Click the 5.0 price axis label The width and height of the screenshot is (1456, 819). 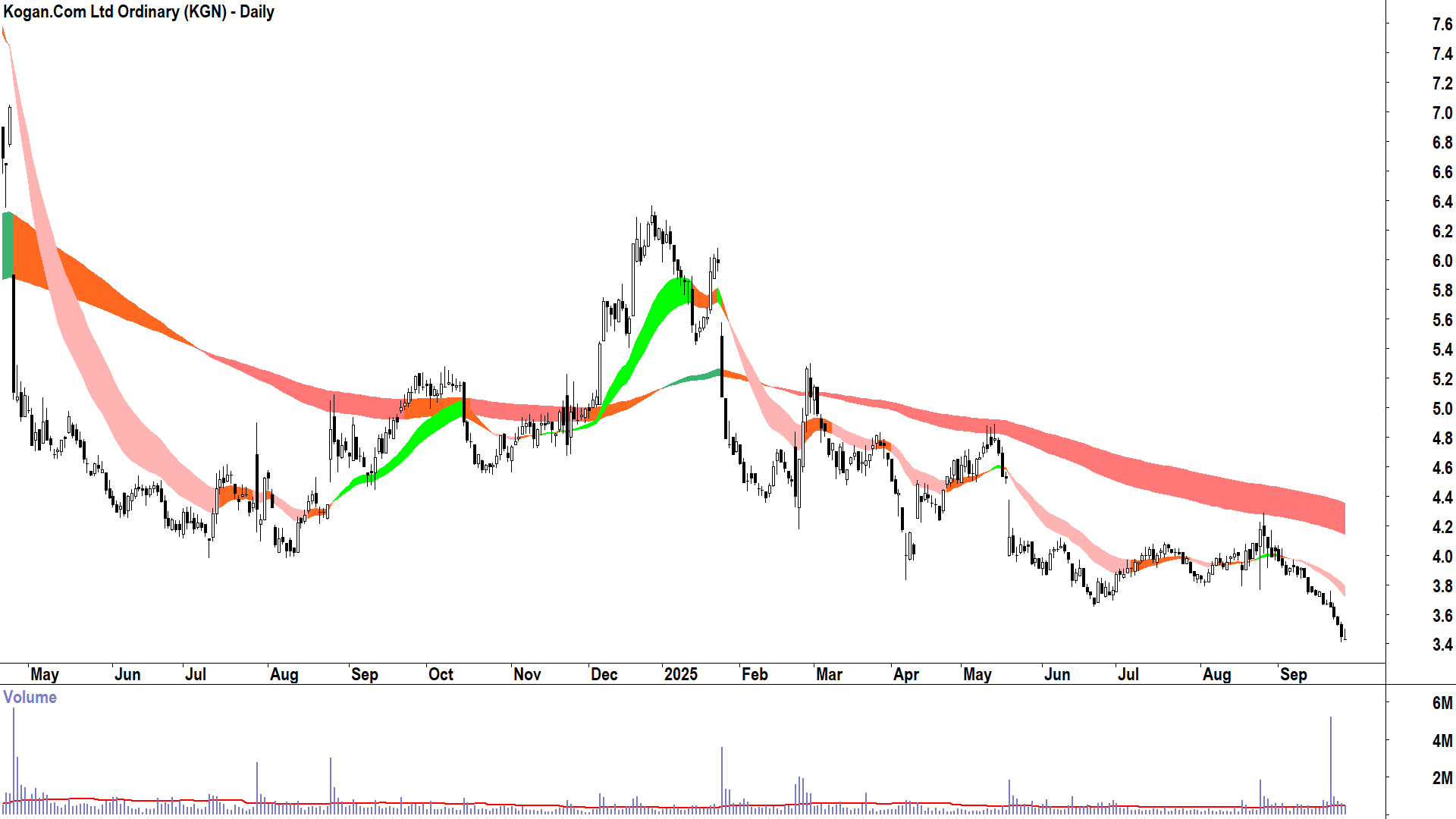(1442, 409)
